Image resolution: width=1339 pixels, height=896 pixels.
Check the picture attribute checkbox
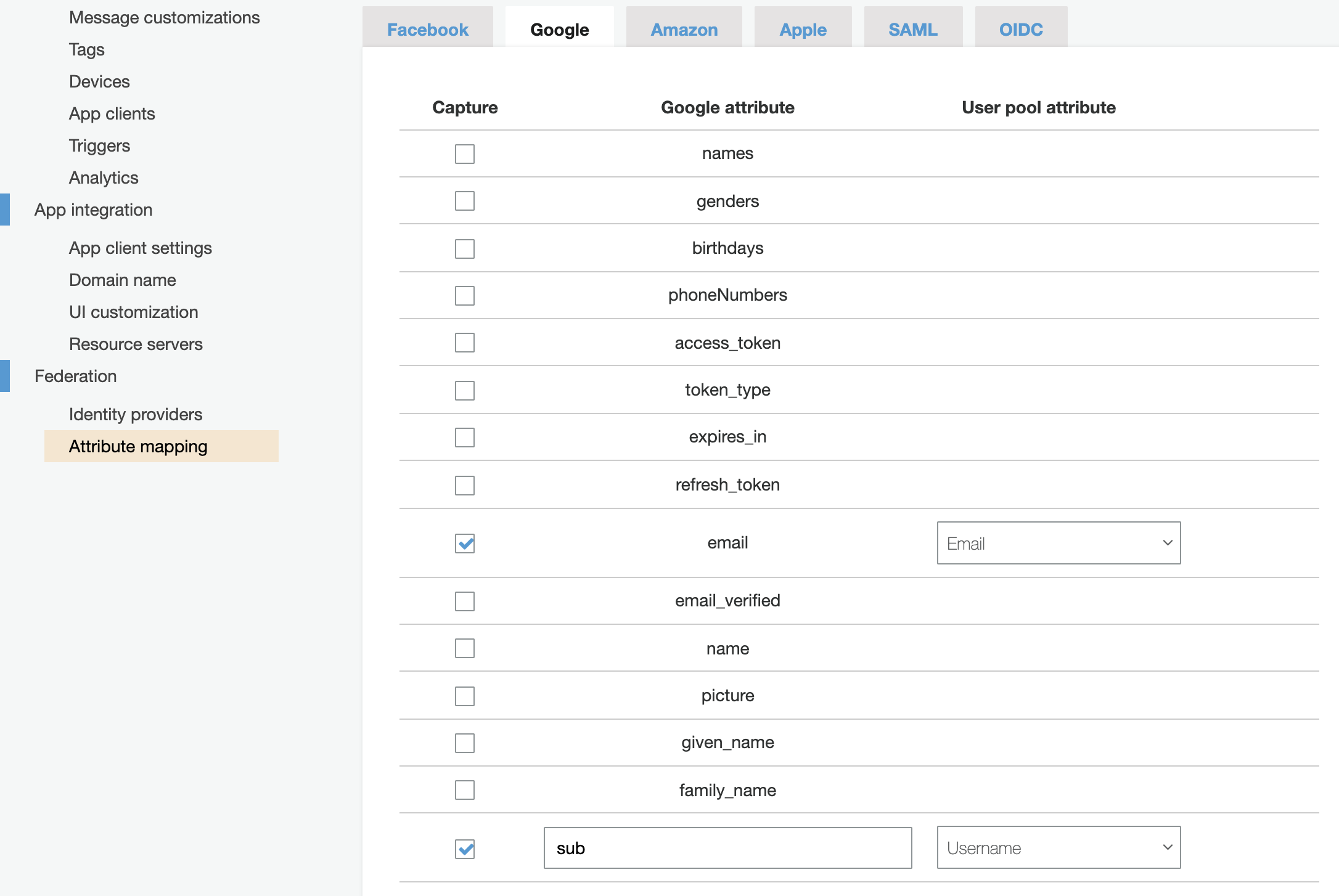click(x=464, y=696)
